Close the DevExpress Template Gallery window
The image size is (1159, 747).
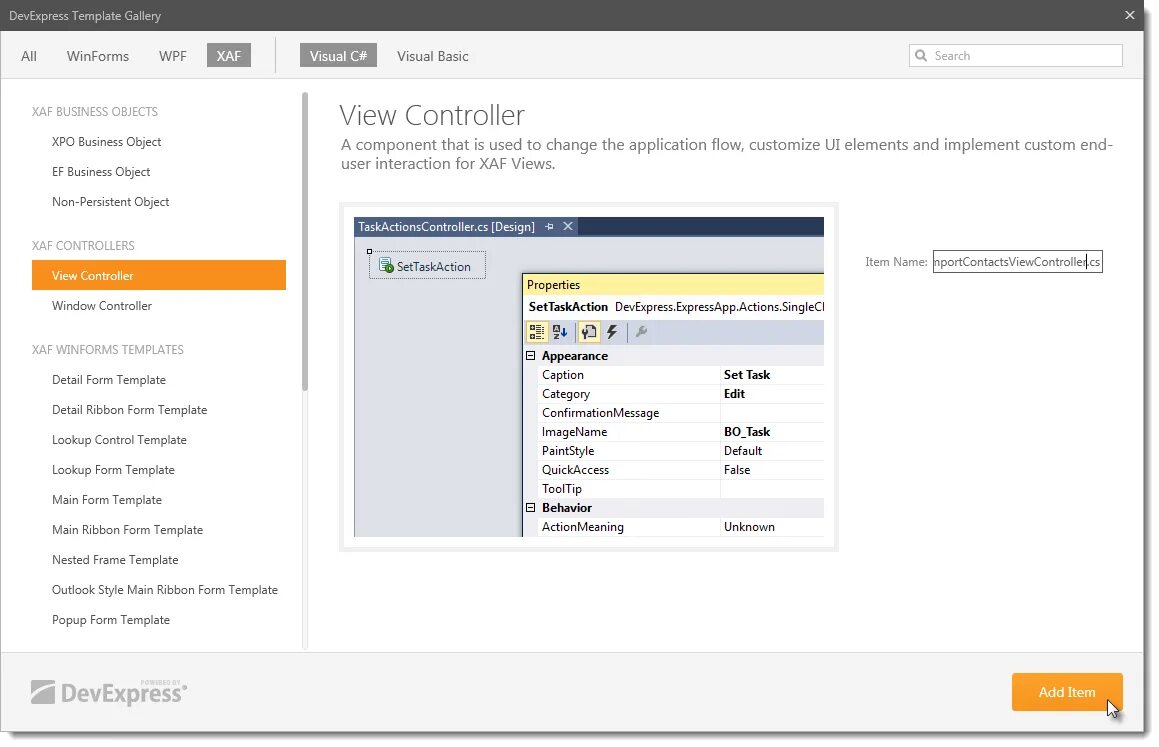coord(1129,15)
